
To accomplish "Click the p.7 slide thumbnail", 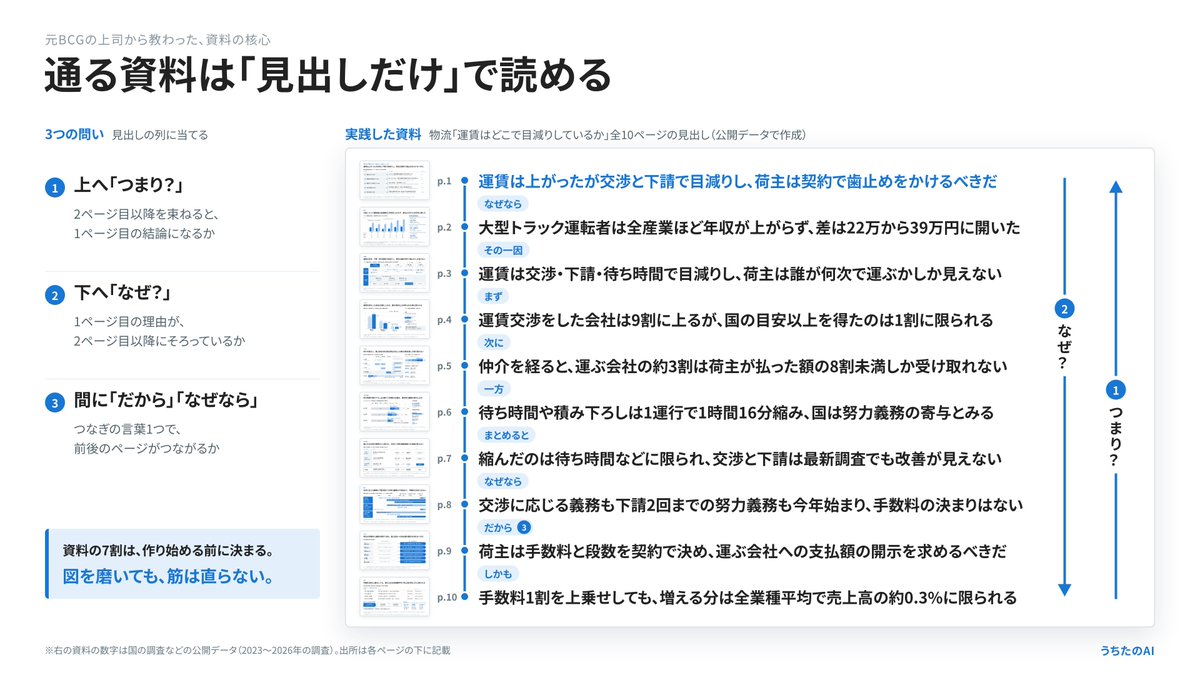I will coord(394,458).
